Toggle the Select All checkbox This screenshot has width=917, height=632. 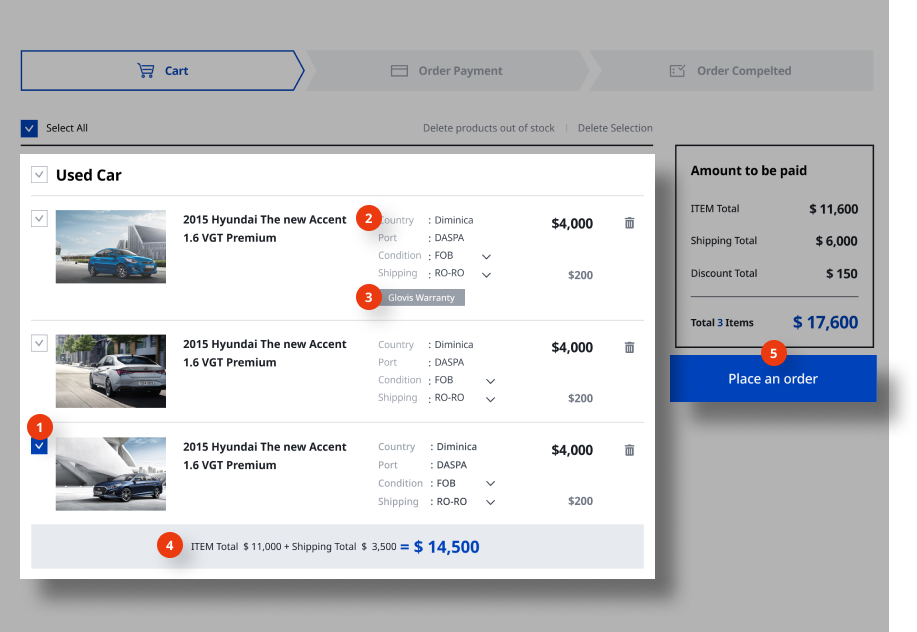29,128
